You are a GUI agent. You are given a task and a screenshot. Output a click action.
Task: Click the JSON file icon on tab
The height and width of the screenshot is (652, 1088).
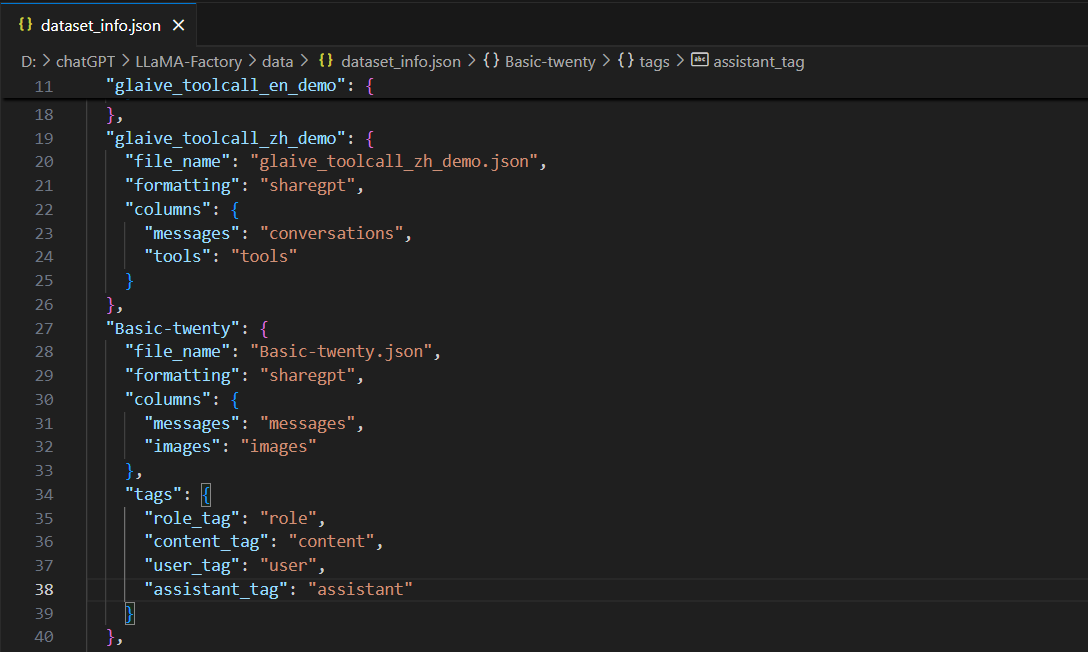pos(26,25)
